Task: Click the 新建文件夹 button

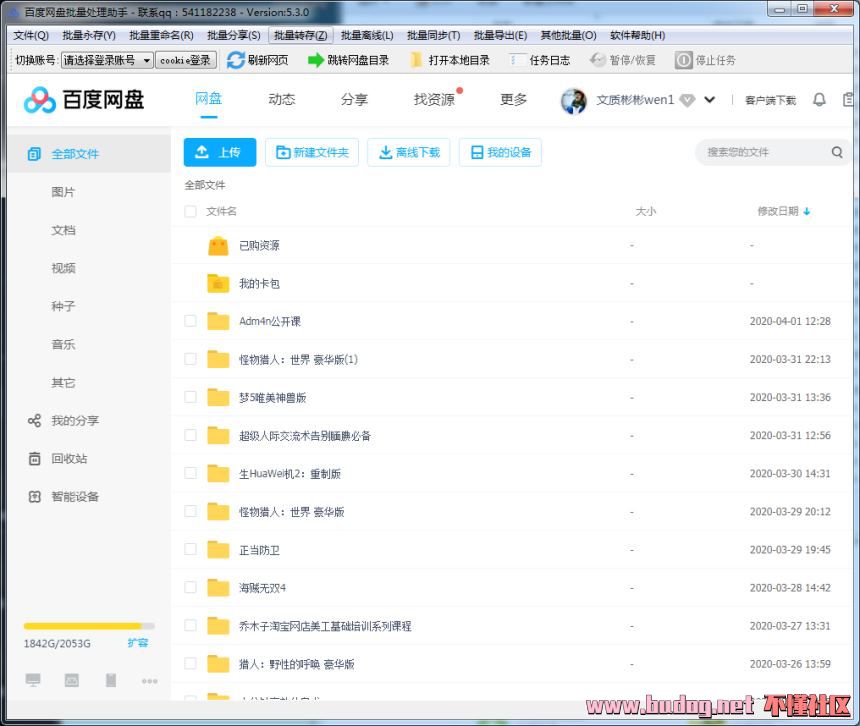Action: pyautogui.click(x=312, y=152)
